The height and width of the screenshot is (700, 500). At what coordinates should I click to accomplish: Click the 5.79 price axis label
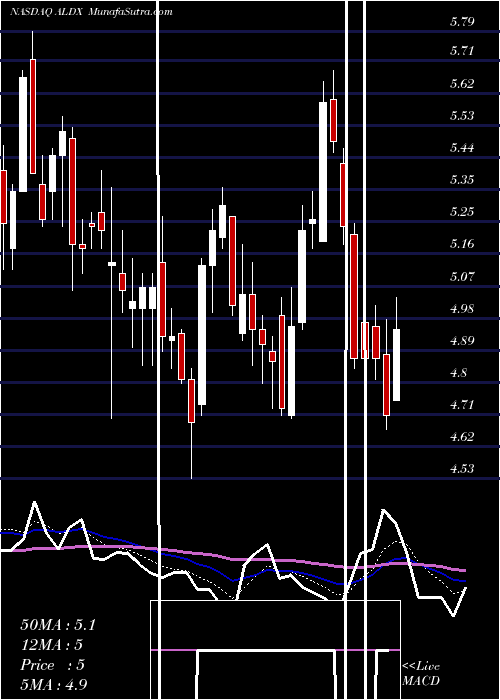[462, 21]
